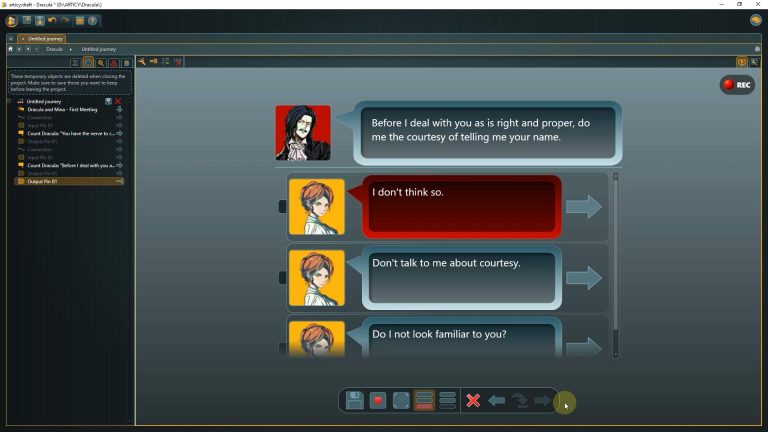Click the redo arrow in top toolbar

[x=65, y=21]
